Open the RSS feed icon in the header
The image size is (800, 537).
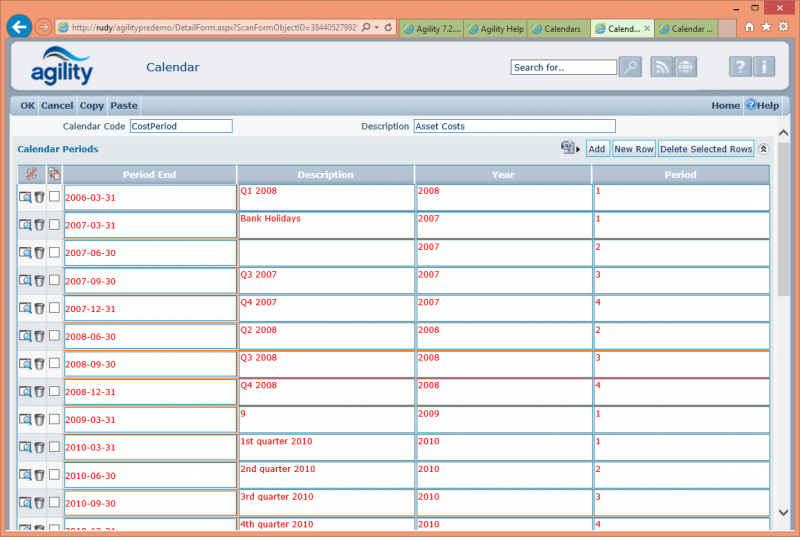662,67
